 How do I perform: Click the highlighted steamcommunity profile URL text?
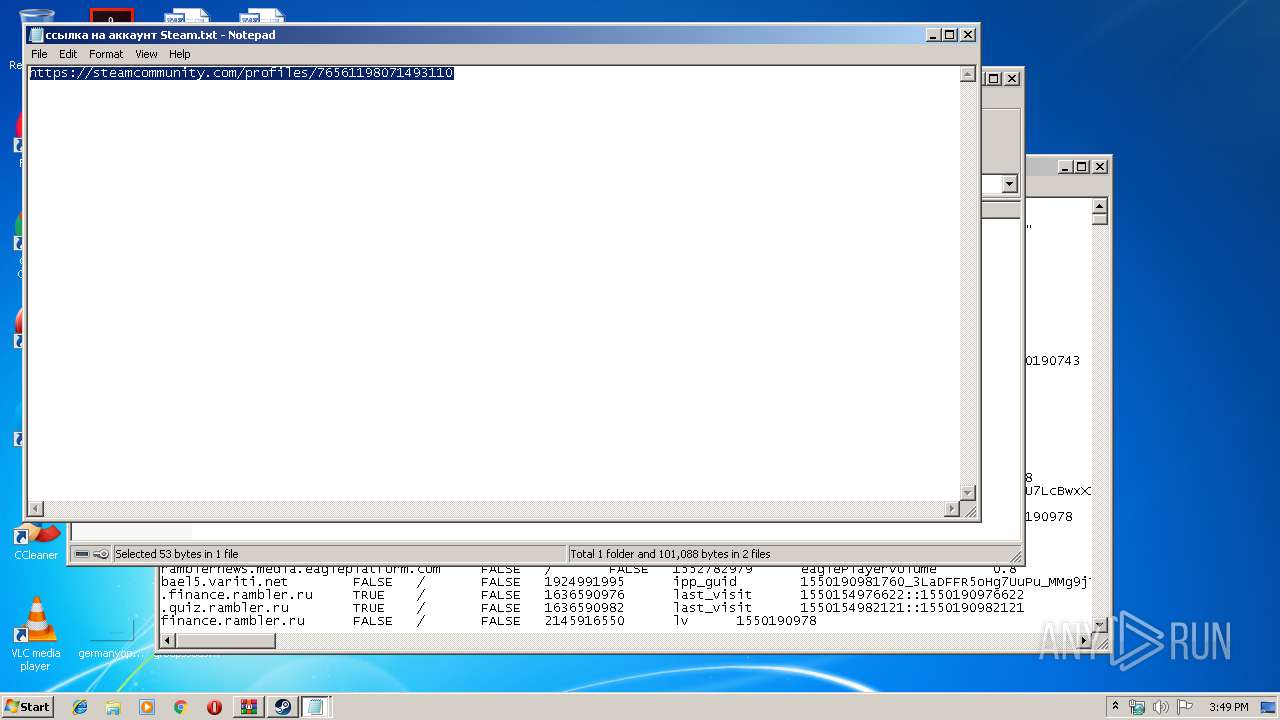[242, 73]
